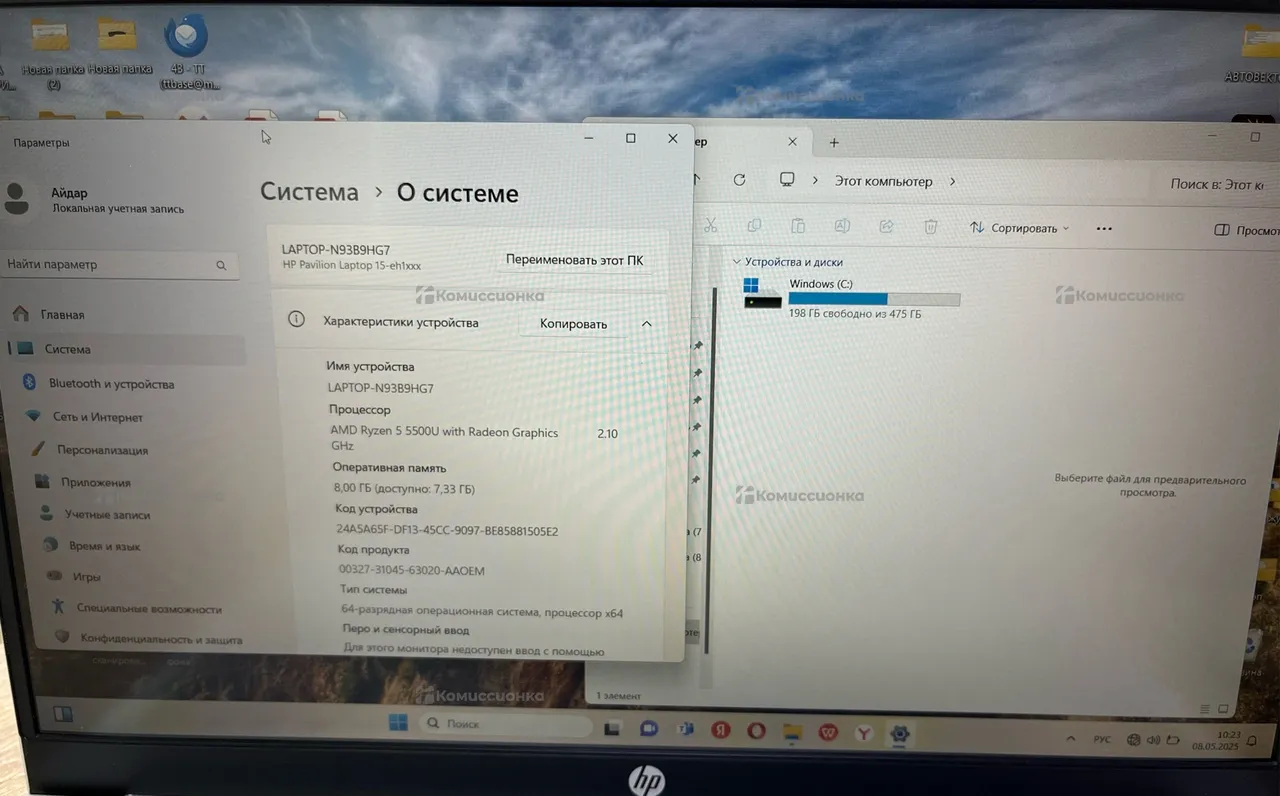Viewport: 1280px width, 796px height.
Task: Collapse the Устройства и диски group
Action: point(737,262)
